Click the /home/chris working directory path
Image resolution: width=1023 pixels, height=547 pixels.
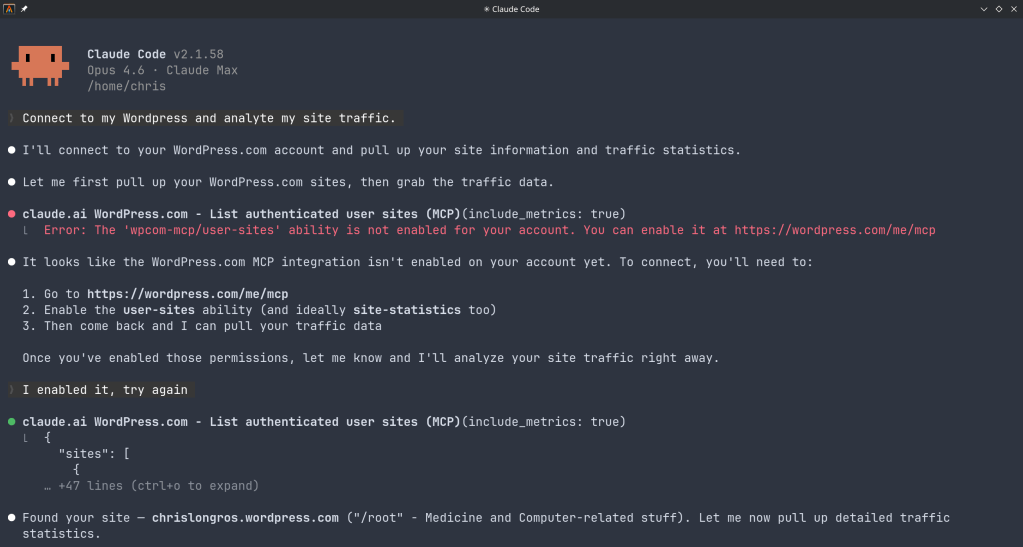(x=126, y=86)
